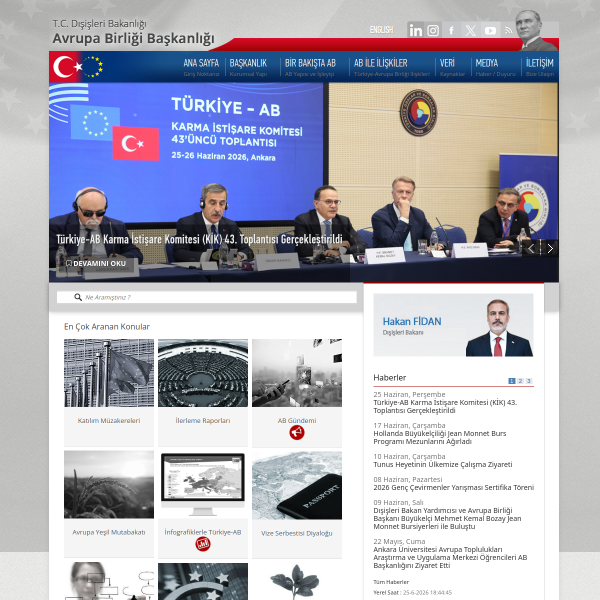
Task: Go to next slide arrow
Action: 549,249
